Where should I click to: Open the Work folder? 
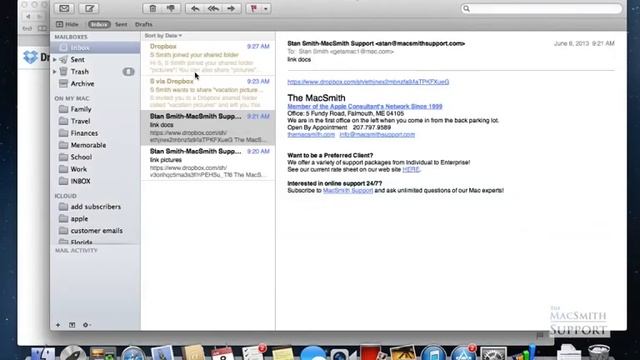78,169
